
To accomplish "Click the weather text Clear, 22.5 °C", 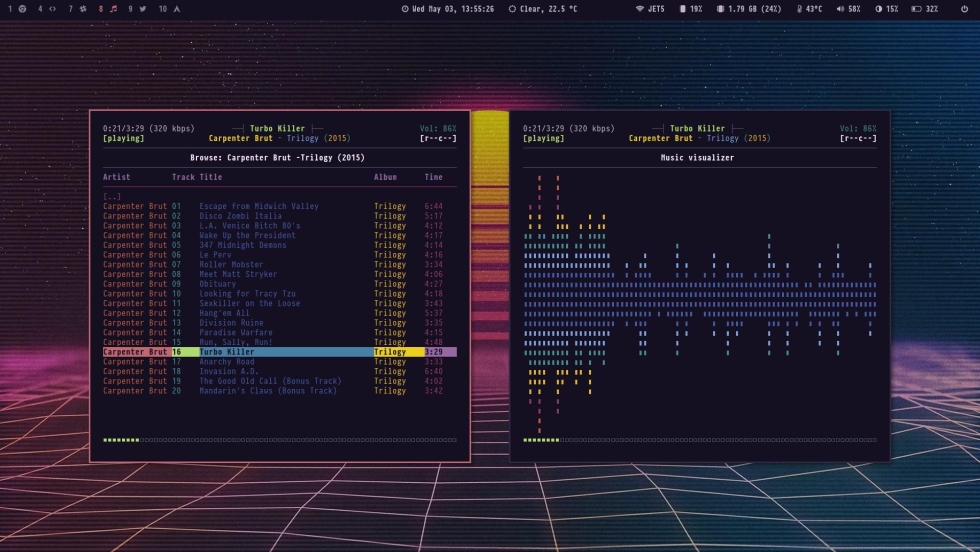I will click(x=549, y=9).
